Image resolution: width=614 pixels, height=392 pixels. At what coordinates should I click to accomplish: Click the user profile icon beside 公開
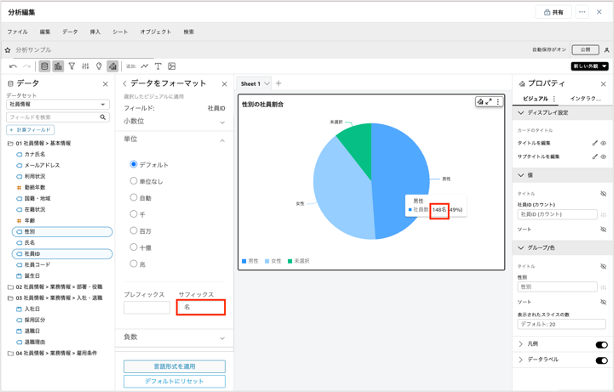point(607,50)
